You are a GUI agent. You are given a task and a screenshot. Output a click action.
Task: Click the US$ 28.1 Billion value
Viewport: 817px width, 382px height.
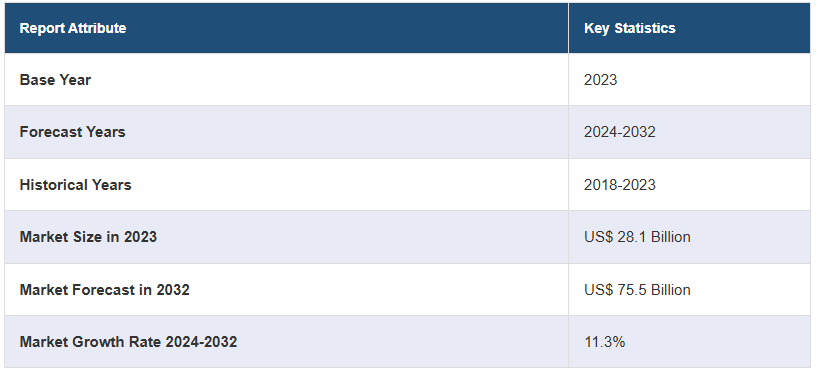pyautogui.click(x=637, y=237)
